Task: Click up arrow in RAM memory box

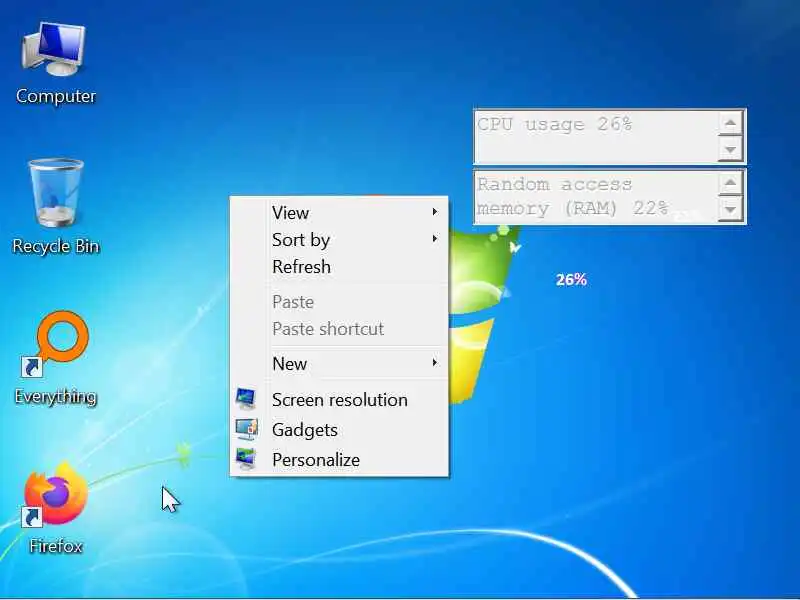Action: click(730, 183)
